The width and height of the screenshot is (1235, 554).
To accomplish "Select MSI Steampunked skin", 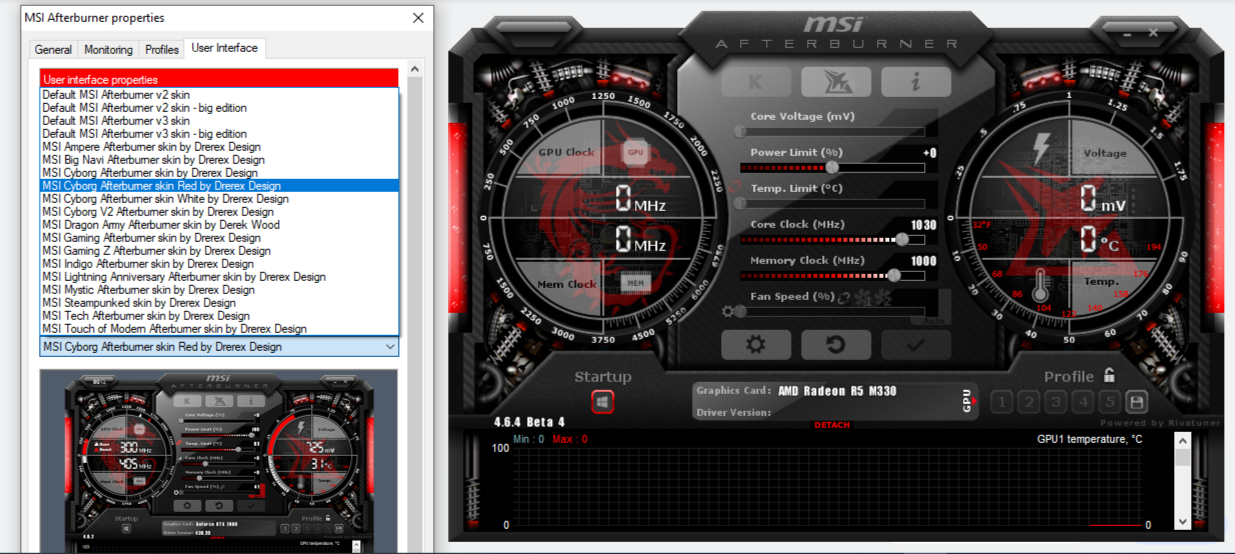I will [x=219, y=302].
